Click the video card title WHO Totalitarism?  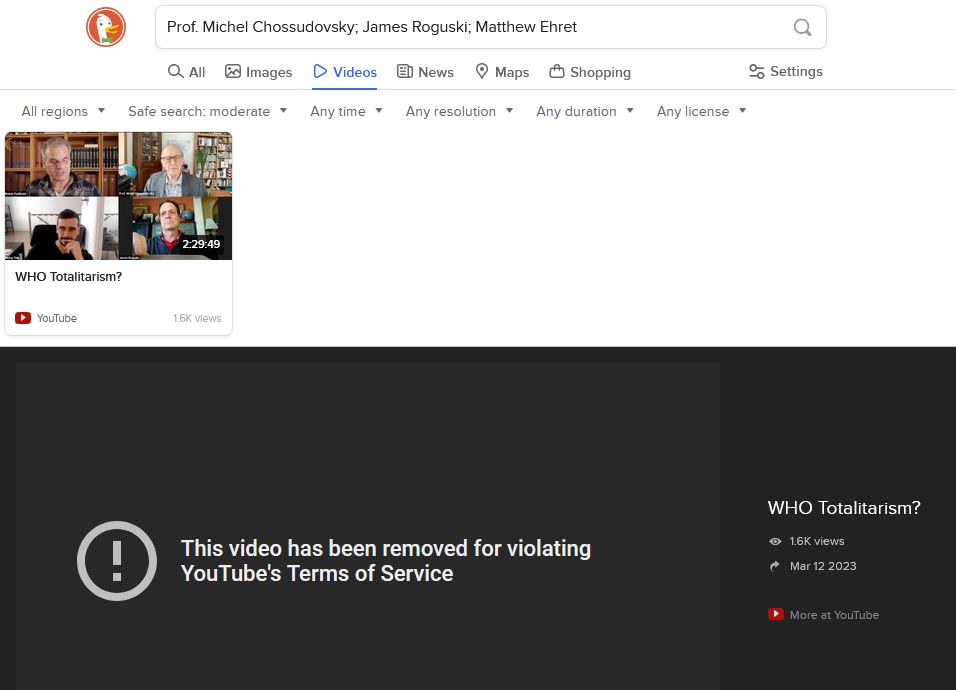click(x=68, y=277)
